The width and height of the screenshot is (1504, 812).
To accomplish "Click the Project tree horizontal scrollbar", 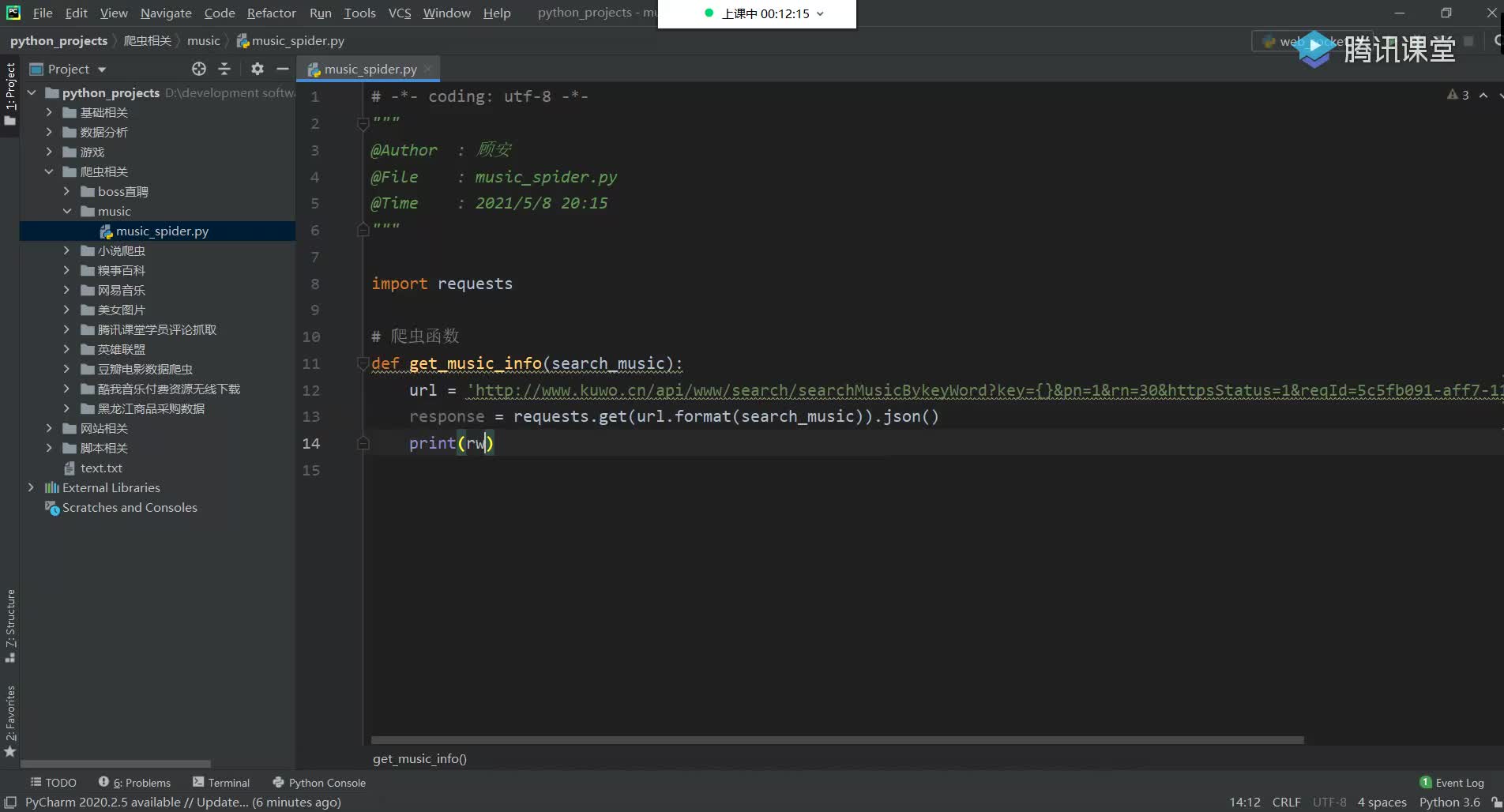I will pyautogui.click(x=115, y=764).
